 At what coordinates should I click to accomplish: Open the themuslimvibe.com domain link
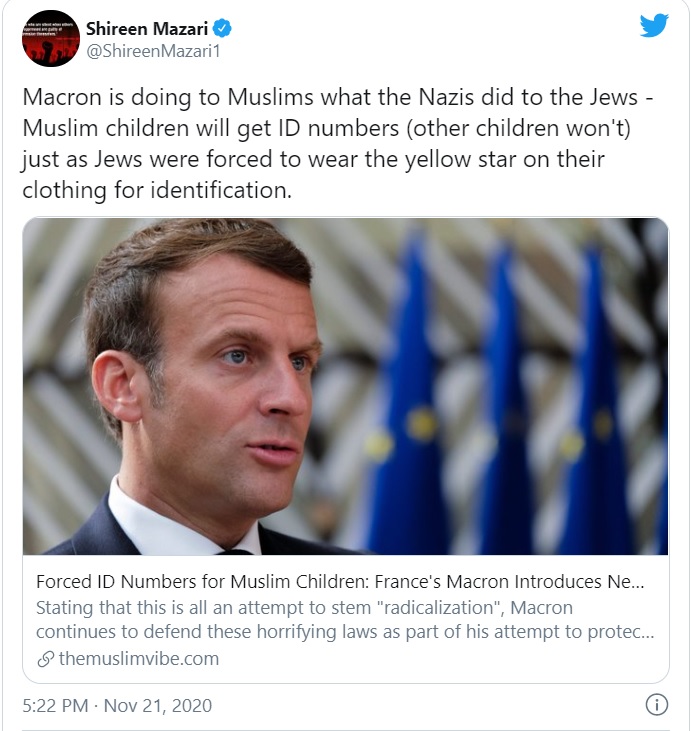point(138,659)
